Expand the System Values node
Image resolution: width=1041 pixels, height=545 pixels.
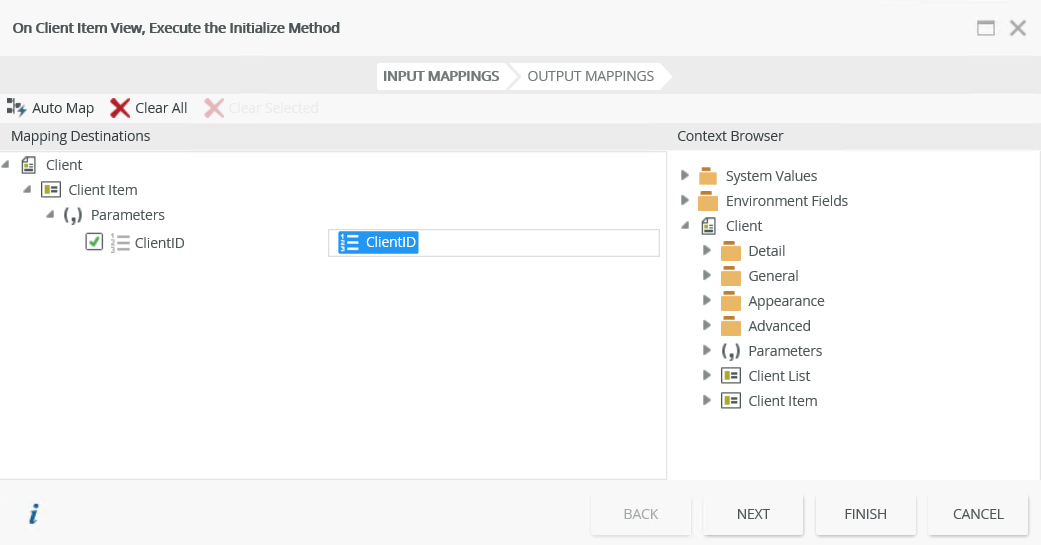[x=685, y=175]
